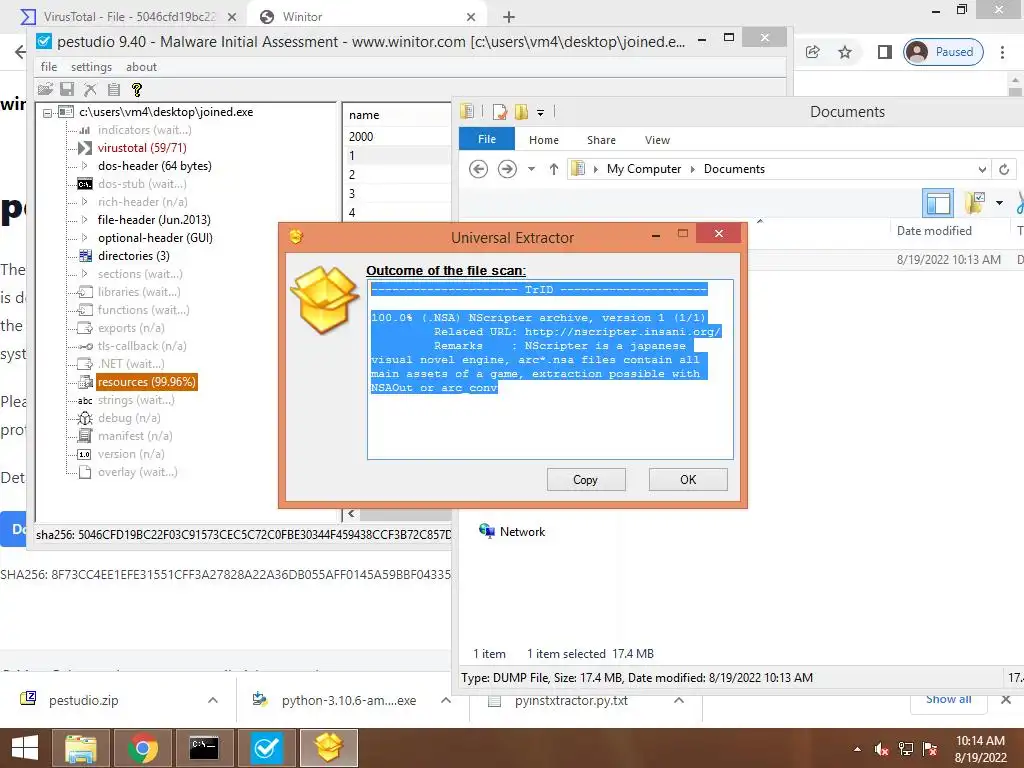The width and height of the screenshot is (1024, 768).
Task: Open File Explorer from the taskbar
Action: point(80,748)
